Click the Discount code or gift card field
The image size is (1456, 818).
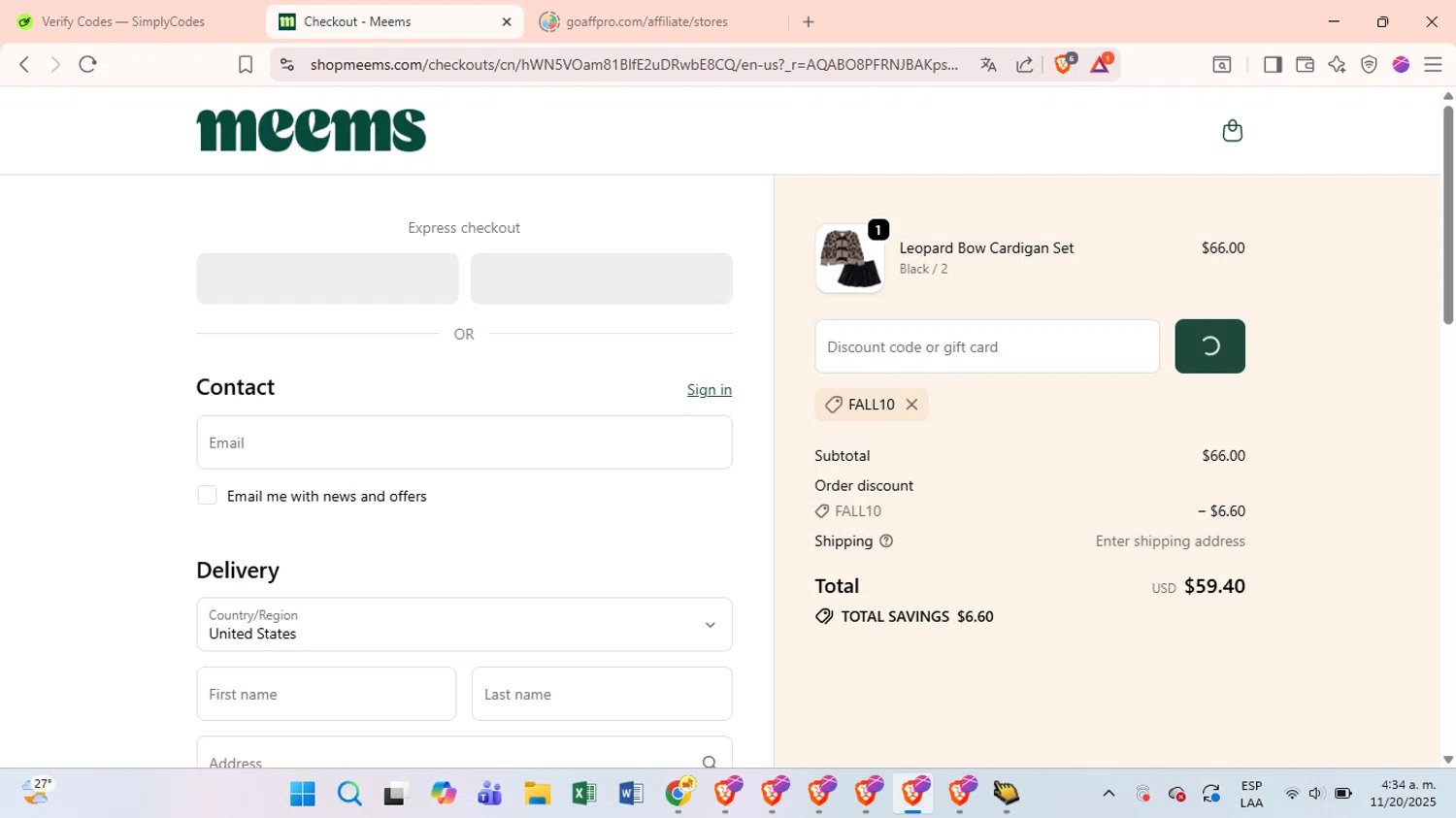(987, 346)
